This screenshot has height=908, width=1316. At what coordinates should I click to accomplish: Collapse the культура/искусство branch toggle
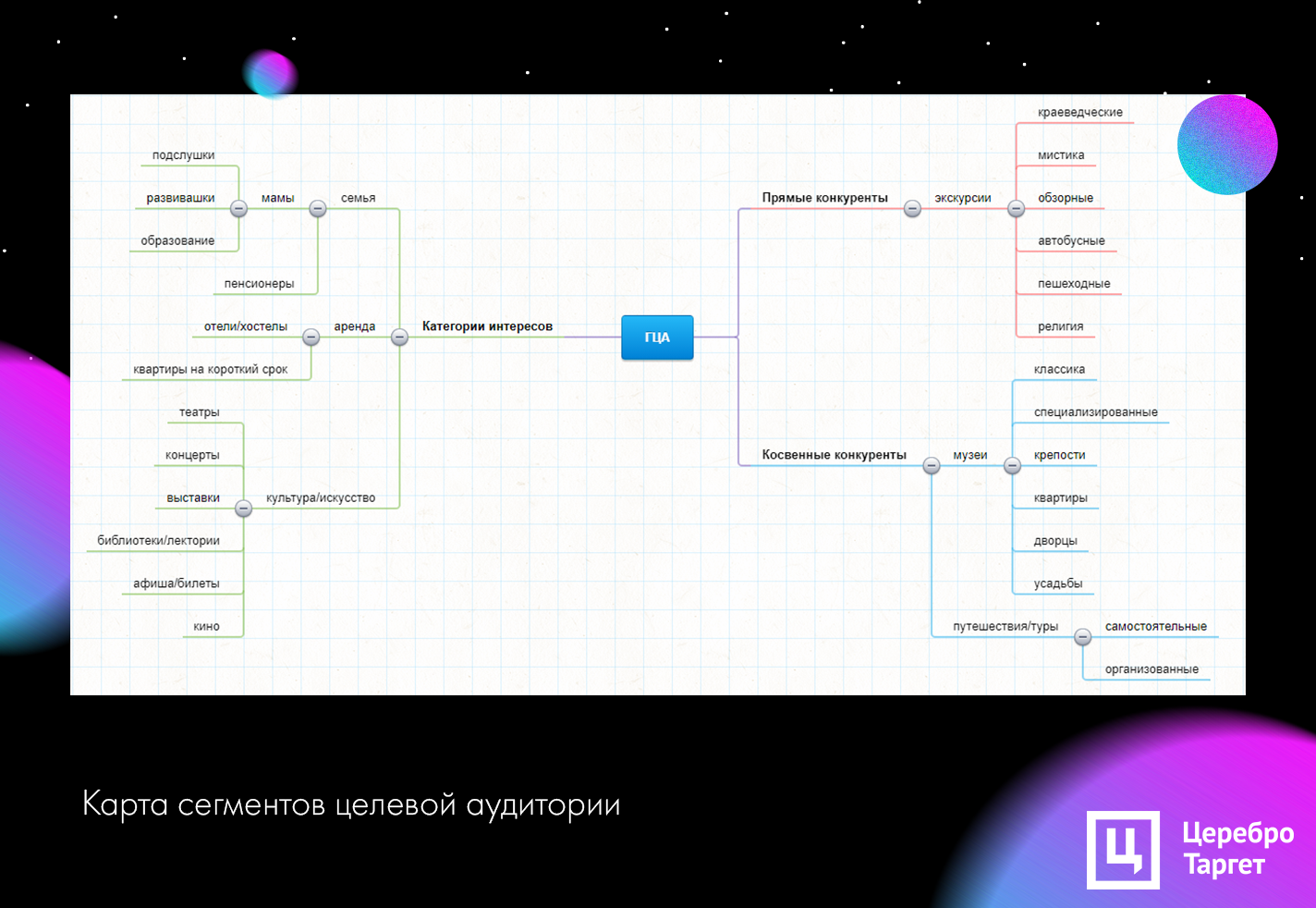click(243, 509)
